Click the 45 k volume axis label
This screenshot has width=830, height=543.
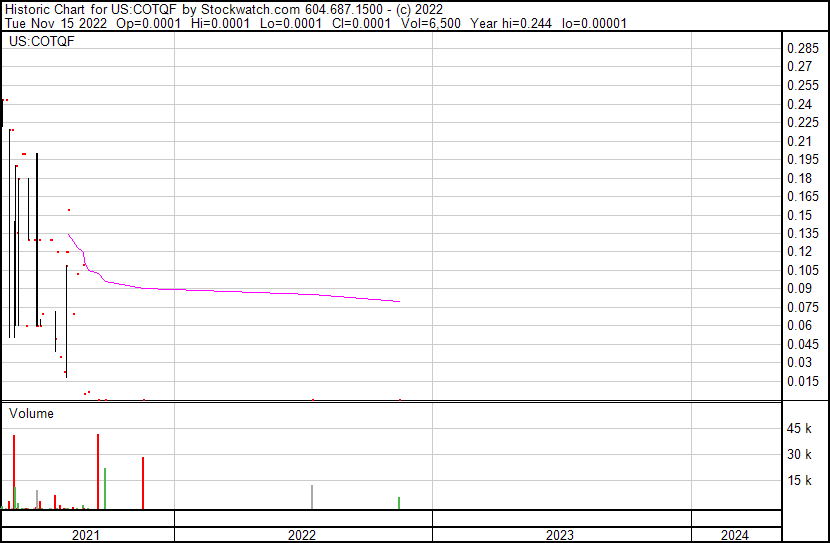(800, 429)
